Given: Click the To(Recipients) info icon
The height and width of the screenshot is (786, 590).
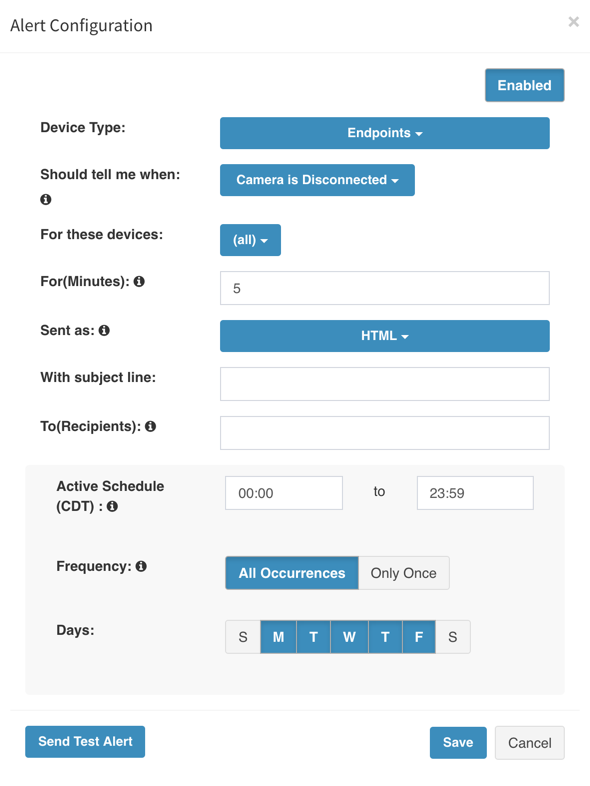Looking at the screenshot, I should [x=150, y=426].
